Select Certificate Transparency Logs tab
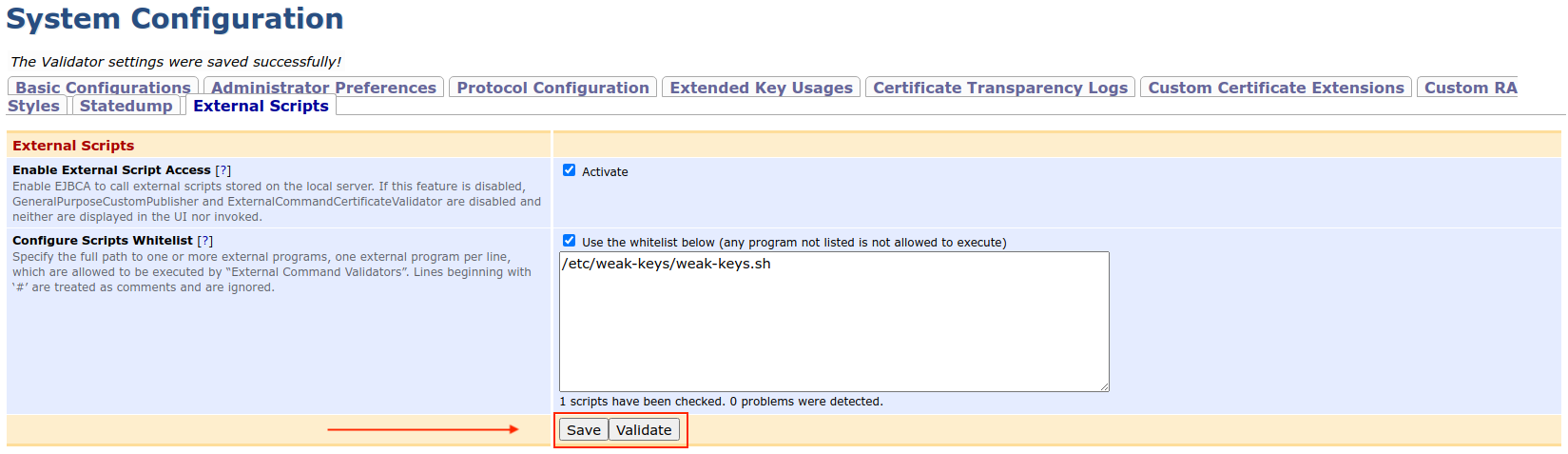The image size is (1568, 454). click(999, 88)
